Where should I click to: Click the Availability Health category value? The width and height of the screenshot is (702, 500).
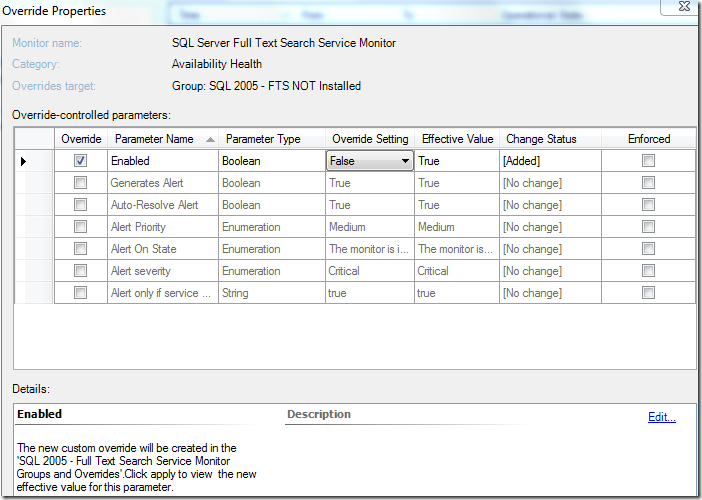click(217, 64)
